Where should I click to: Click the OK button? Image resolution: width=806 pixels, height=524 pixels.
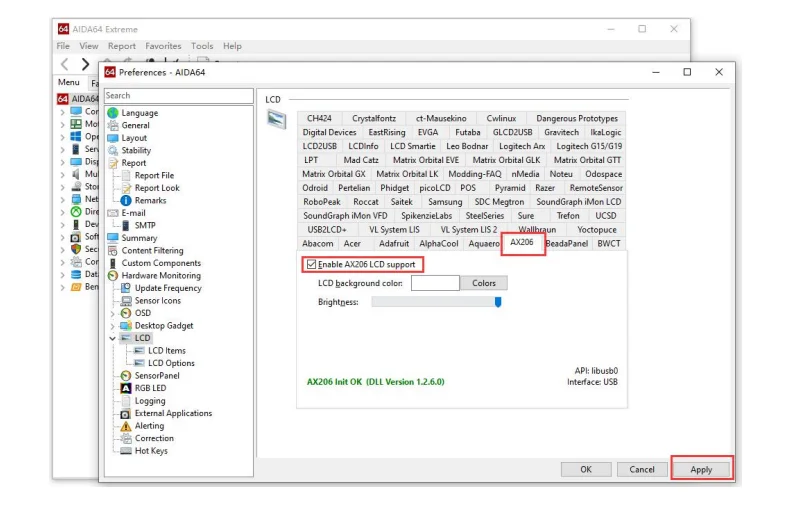click(x=586, y=469)
